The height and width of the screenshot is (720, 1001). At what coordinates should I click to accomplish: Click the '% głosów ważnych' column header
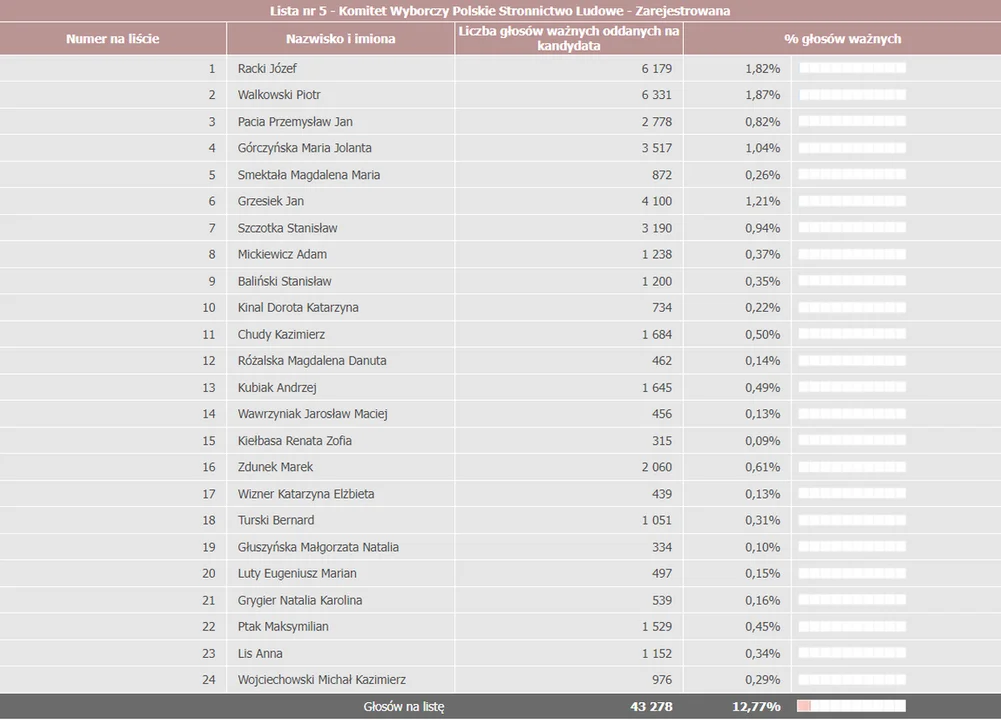tap(842, 39)
